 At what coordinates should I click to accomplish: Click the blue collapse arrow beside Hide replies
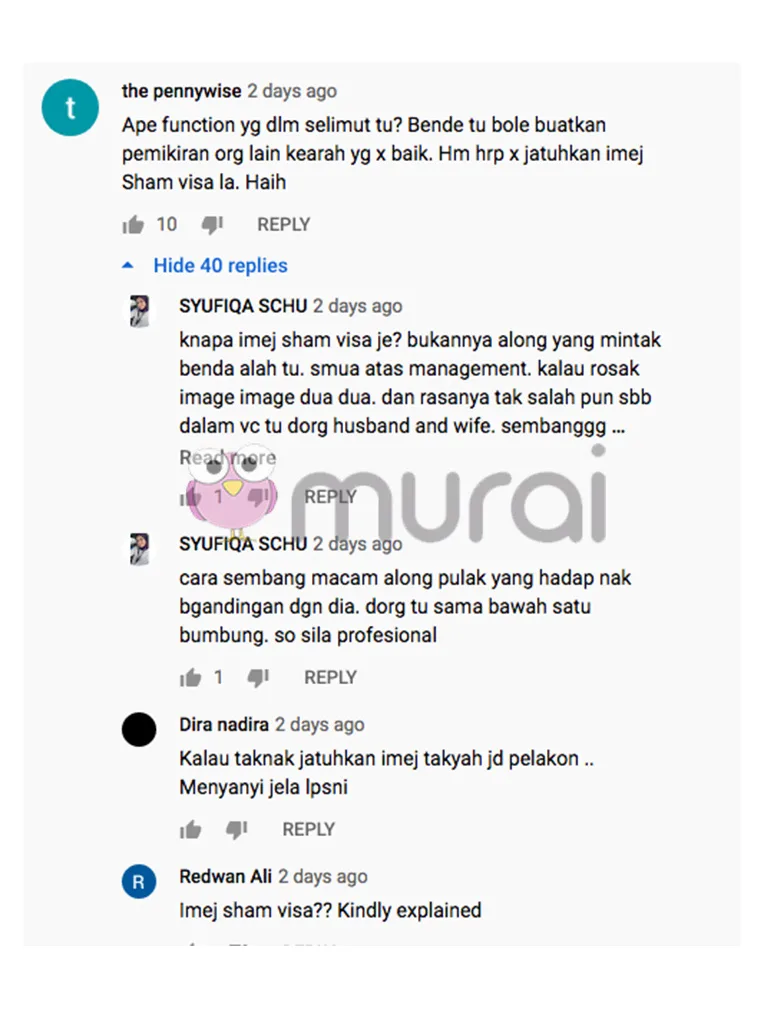pyautogui.click(x=128, y=266)
